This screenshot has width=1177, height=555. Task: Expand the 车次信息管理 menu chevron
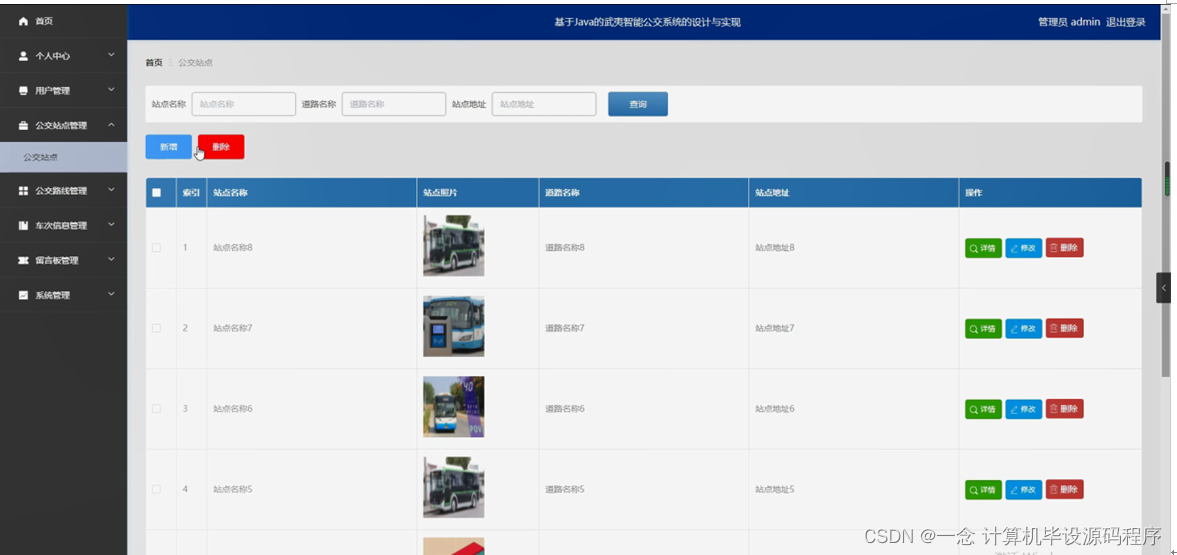tap(111, 225)
